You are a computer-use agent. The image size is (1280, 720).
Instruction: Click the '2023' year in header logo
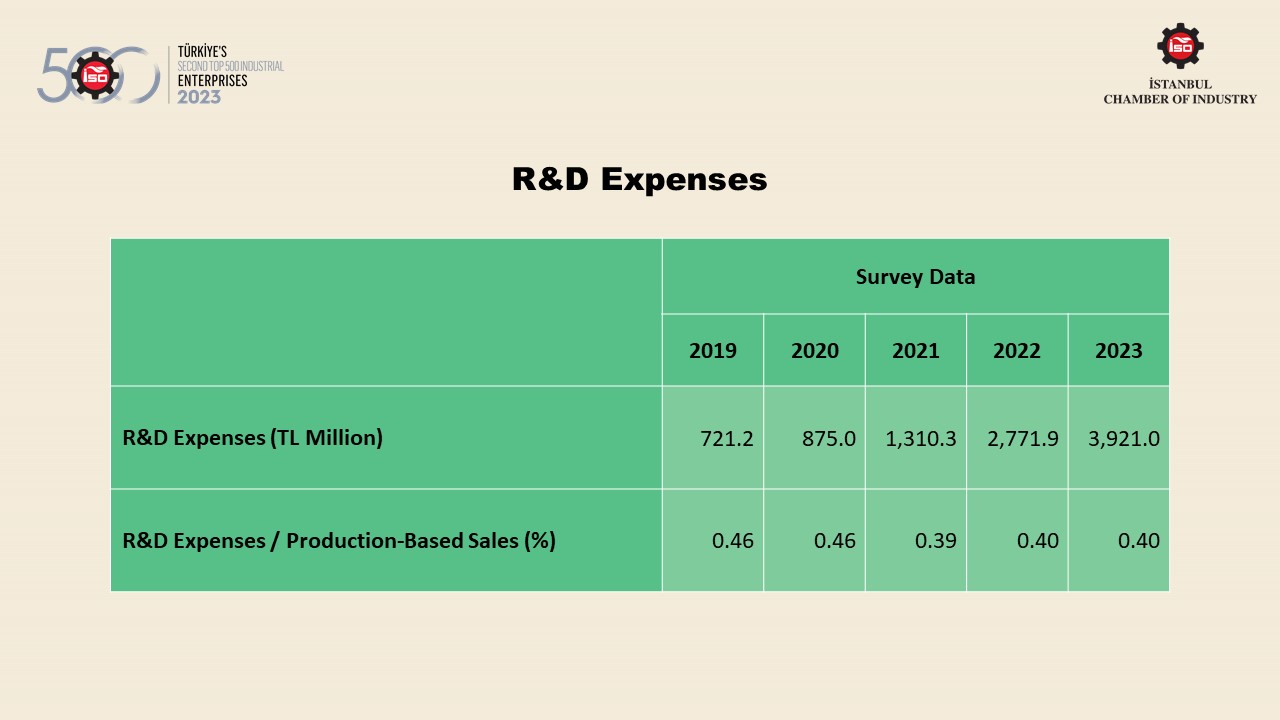click(x=199, y=97)
